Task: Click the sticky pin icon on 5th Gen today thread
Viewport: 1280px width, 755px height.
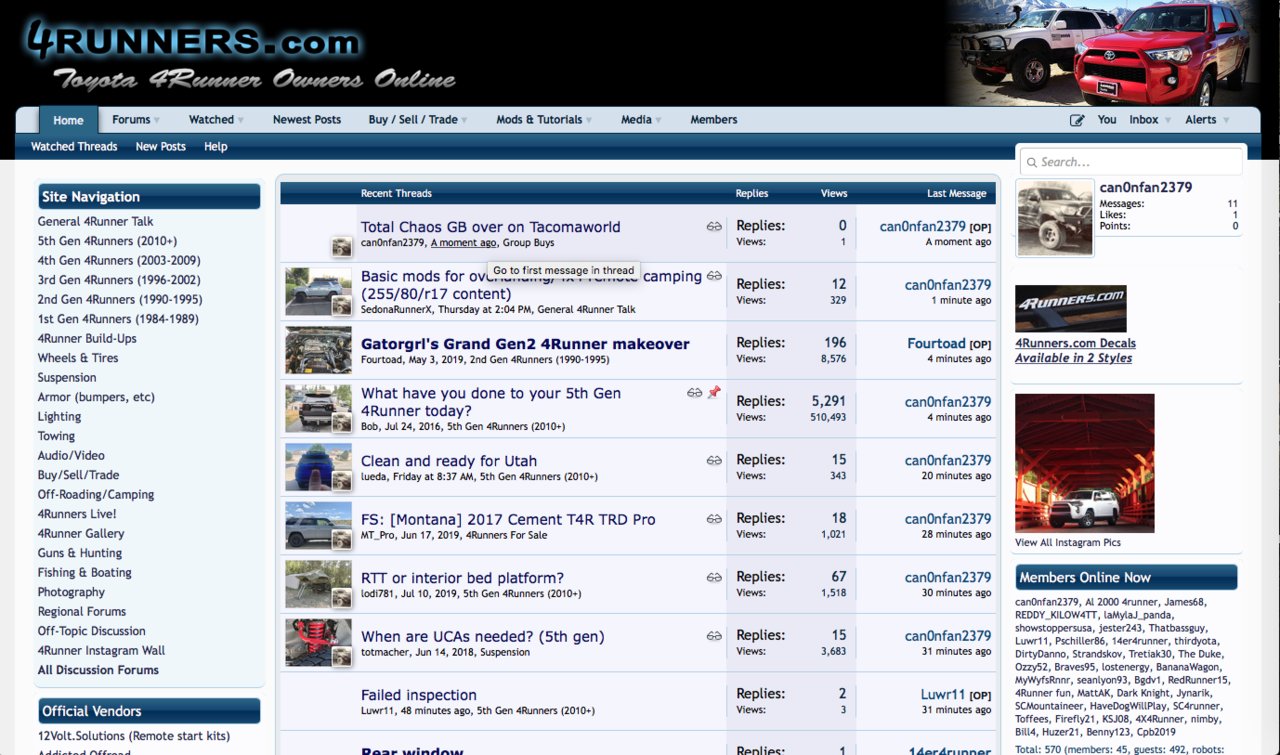Action: [x=714, y=393]
